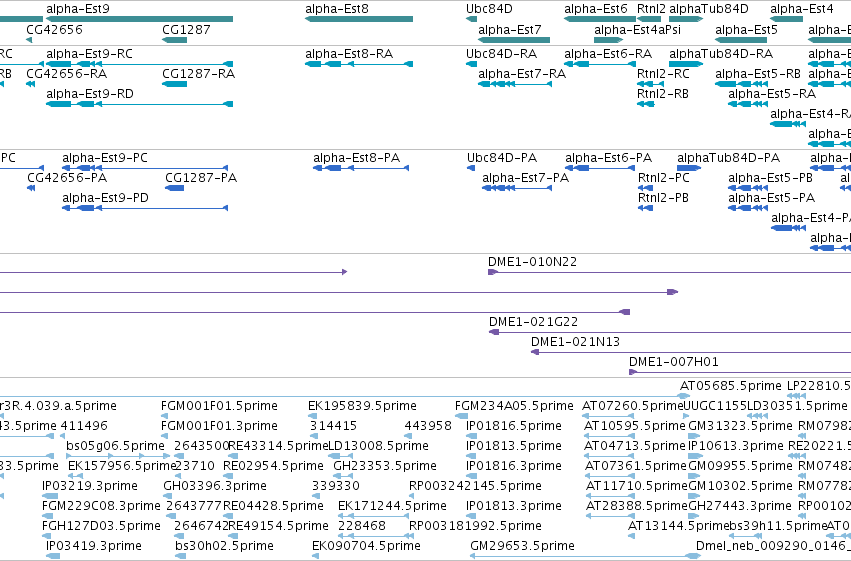Image resolution: width=851 pixels, height=561 pixels.
Task: Select the alphaTub84D gene label
Action: (709, 9)
